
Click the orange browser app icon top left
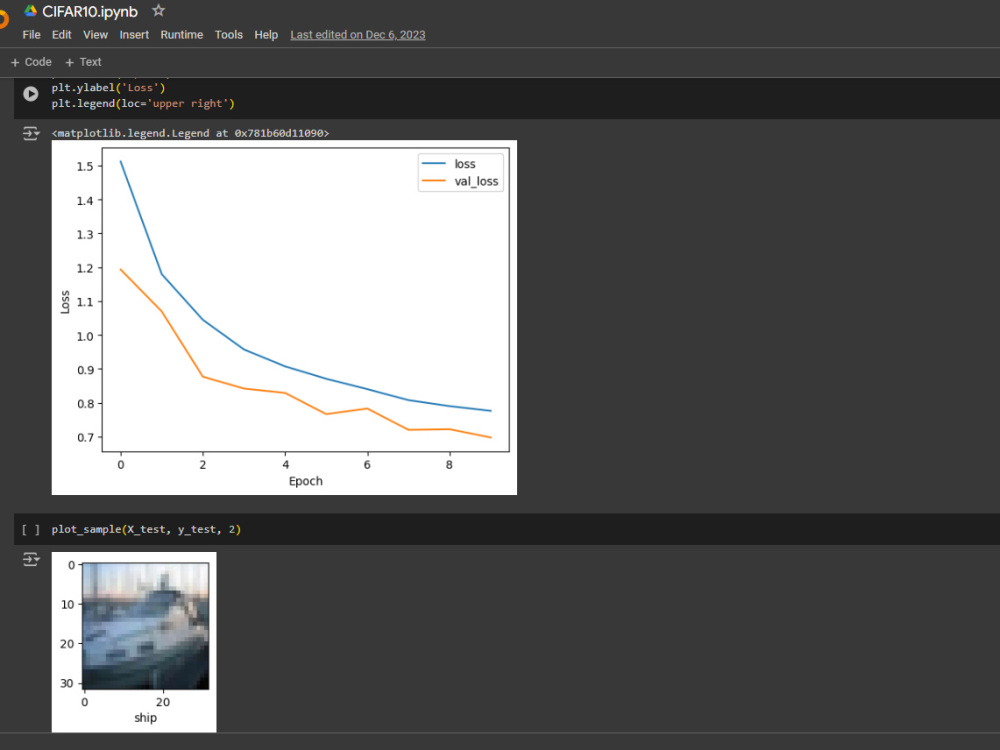[x=4, y=18]
